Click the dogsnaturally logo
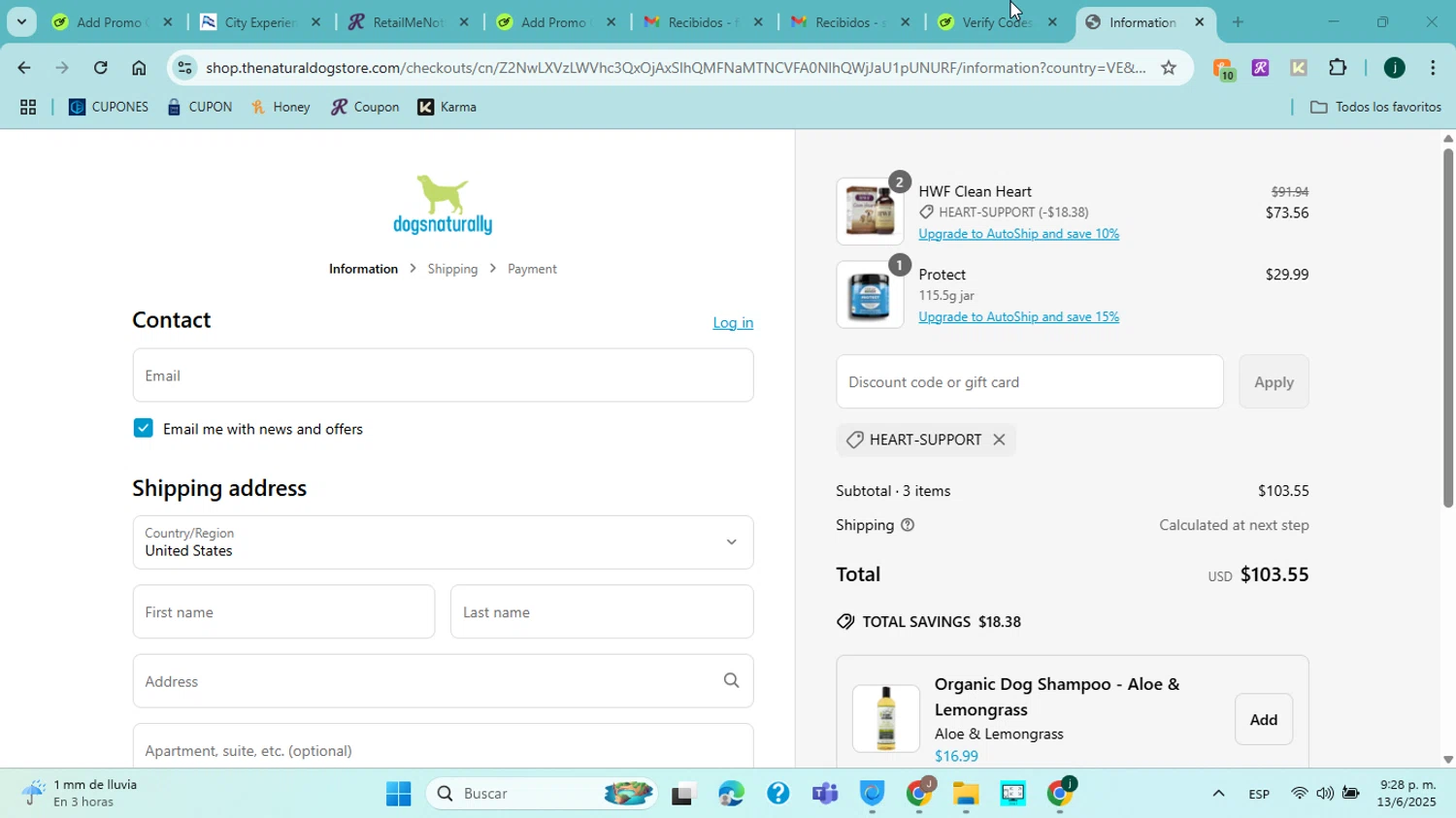This screenshot has width=1456, height=818. [x=443, y=205]
